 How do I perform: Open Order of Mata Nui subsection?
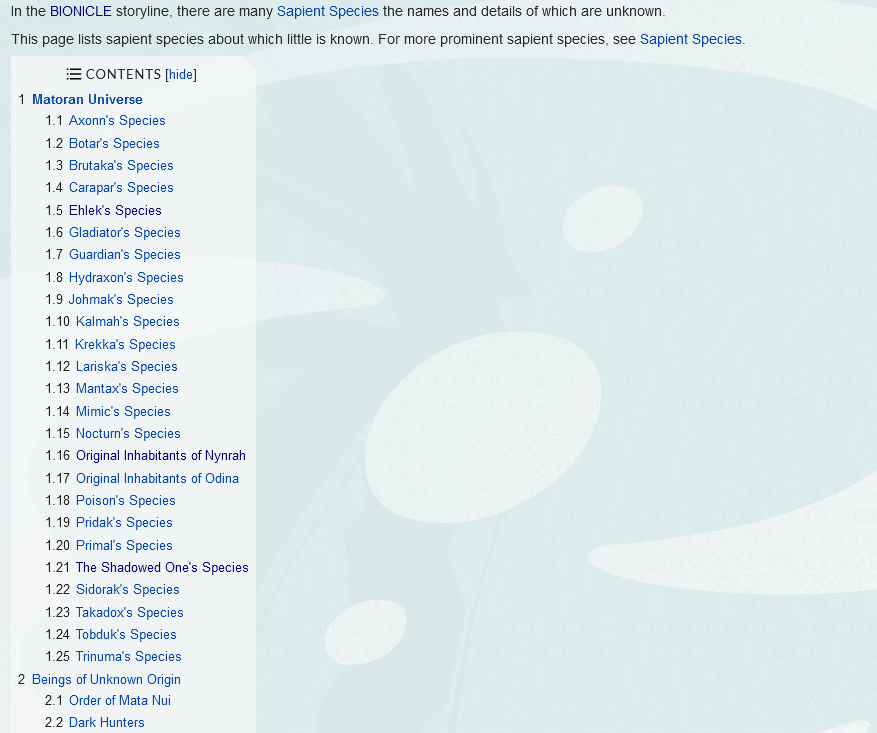coord(120,701)
